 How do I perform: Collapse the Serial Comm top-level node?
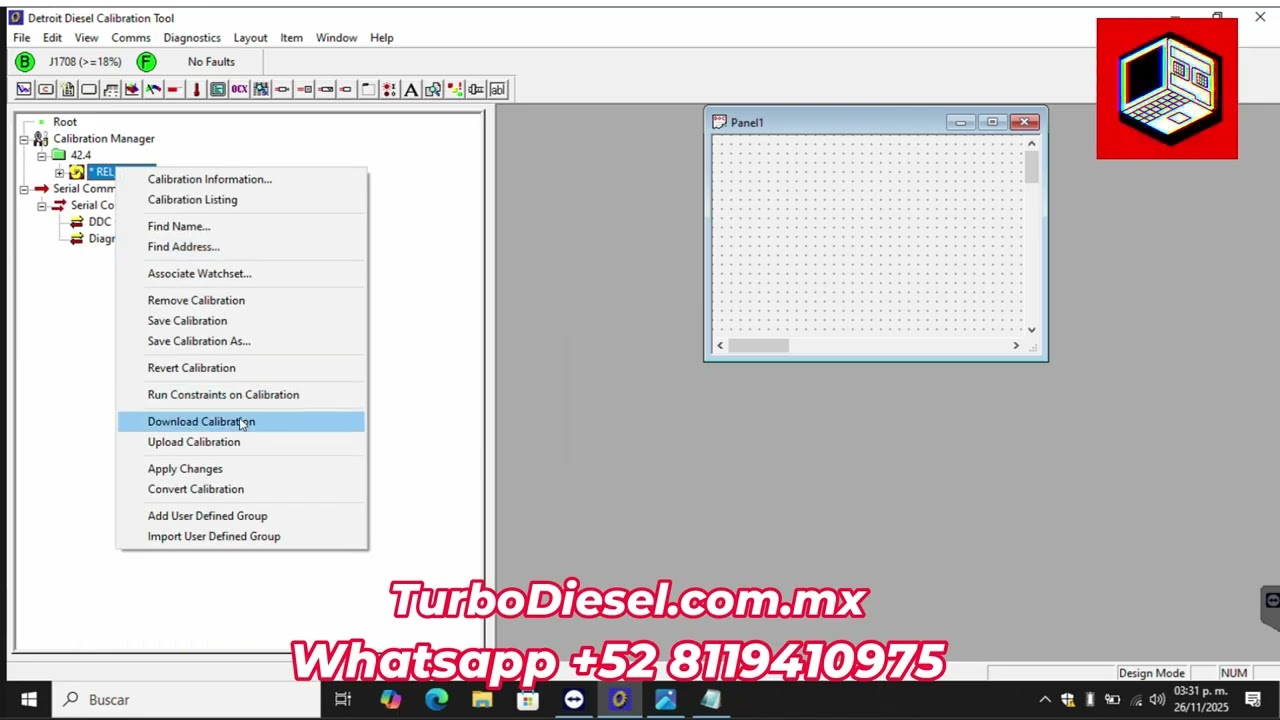pos(24,189)
